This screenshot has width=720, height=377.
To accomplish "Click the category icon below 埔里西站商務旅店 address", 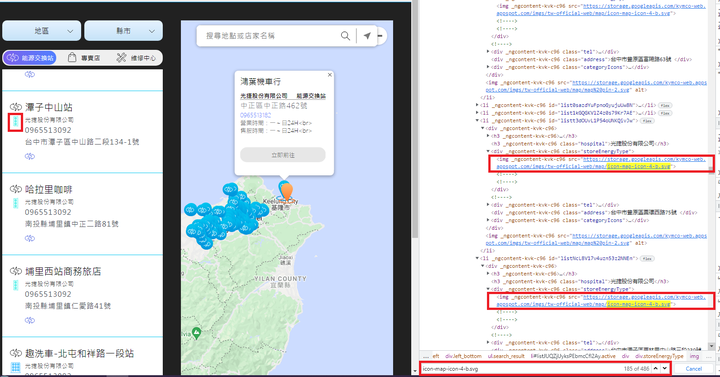I will click(30, 321).
